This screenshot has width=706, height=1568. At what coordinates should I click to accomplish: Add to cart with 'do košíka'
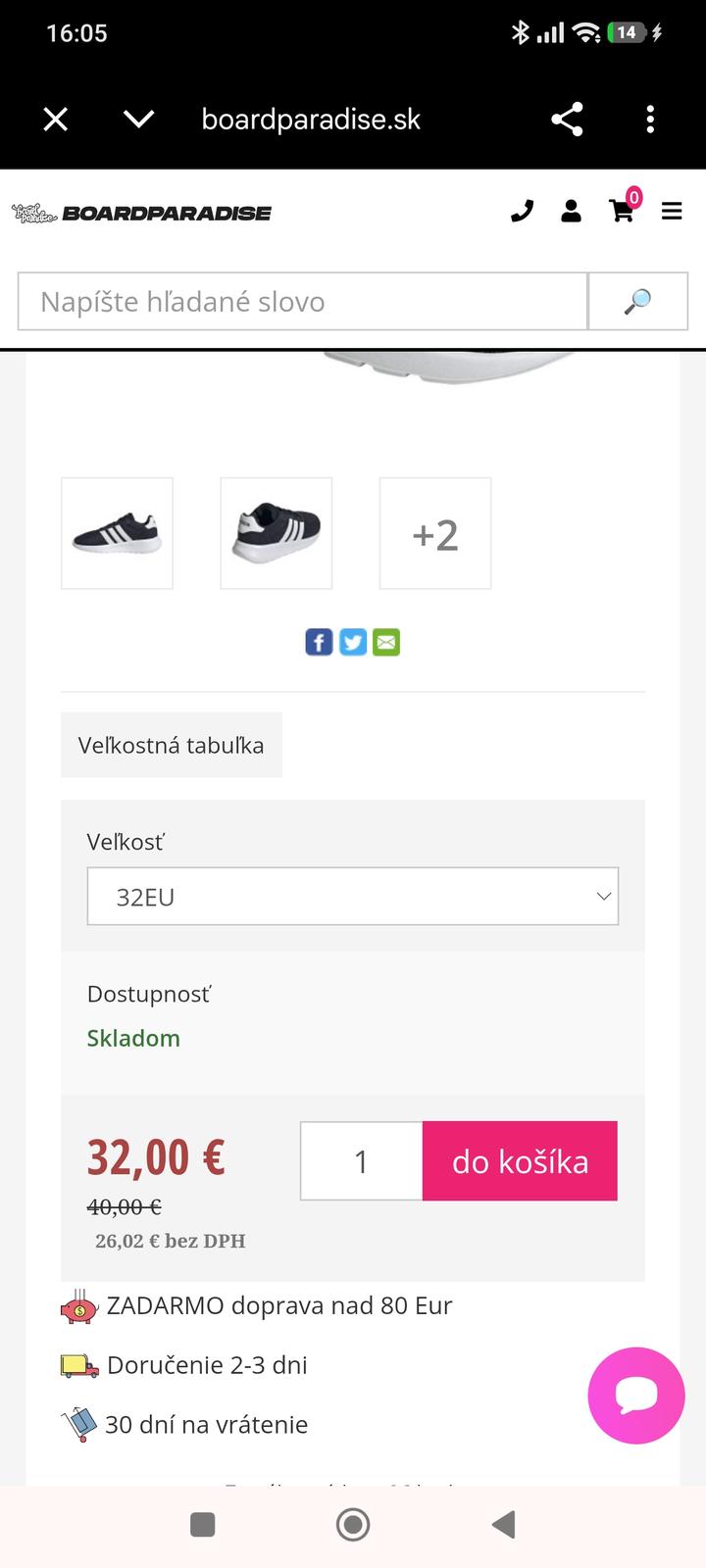click(x=520, y=1160)
